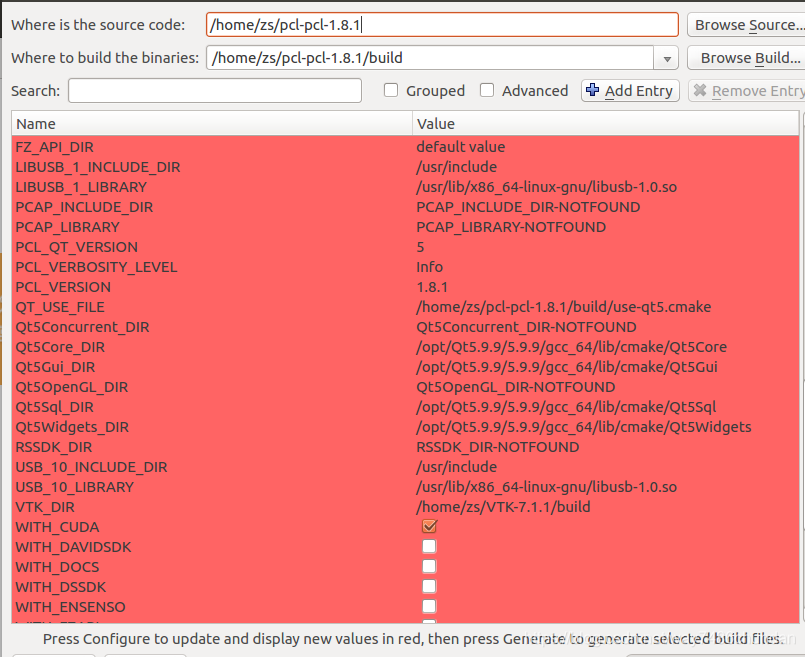Select the QT_USE_FILE entry

click(x=60, y=307)
